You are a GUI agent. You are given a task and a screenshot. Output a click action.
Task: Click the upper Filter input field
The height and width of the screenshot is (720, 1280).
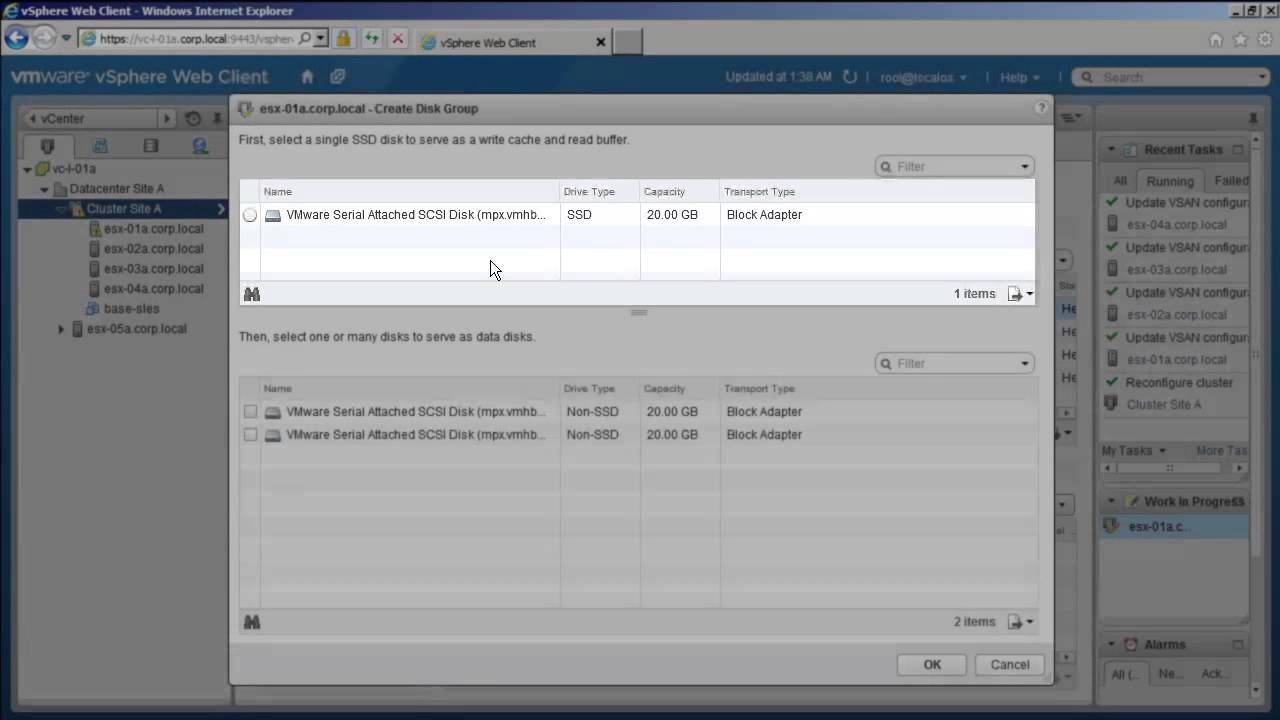coord(954,167)
